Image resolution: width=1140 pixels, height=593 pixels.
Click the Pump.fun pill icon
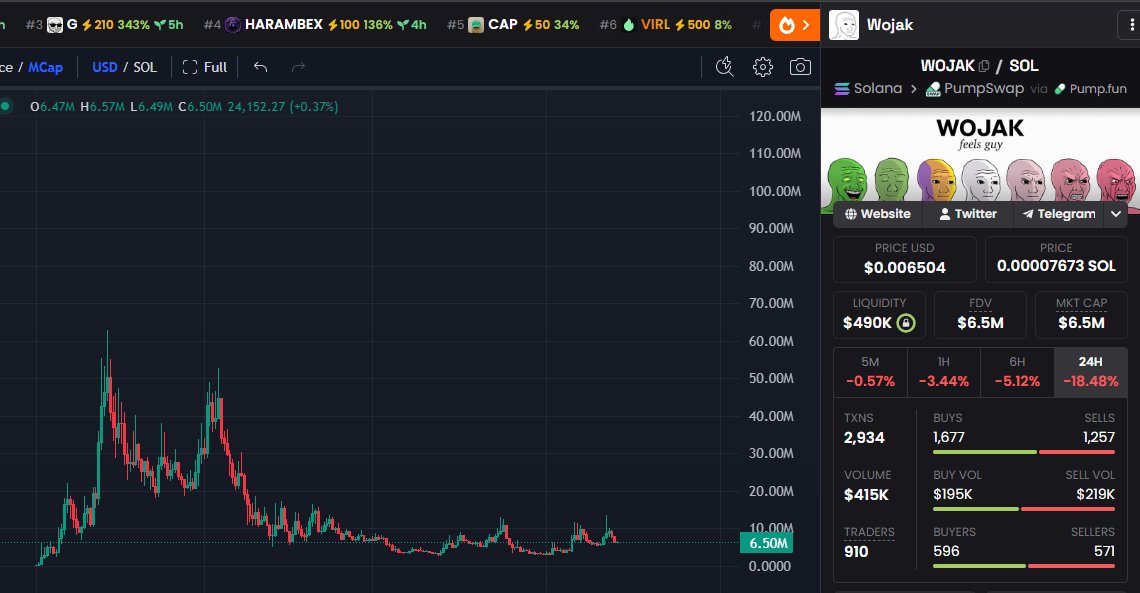click(1059, 89)
